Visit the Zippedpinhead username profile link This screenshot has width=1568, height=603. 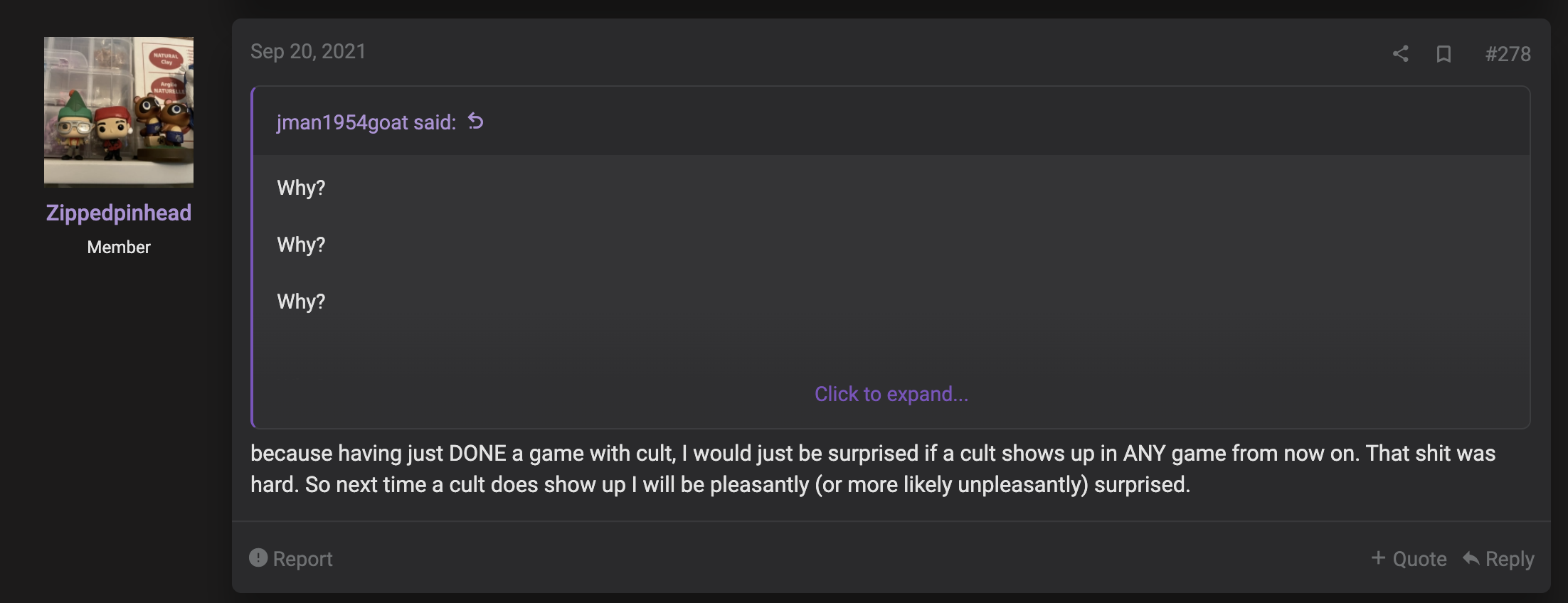point(119,213)
